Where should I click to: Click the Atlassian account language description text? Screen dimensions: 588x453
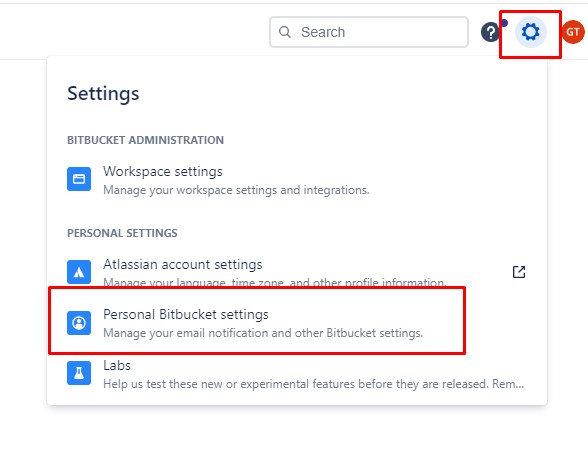(x=275, y=282)
